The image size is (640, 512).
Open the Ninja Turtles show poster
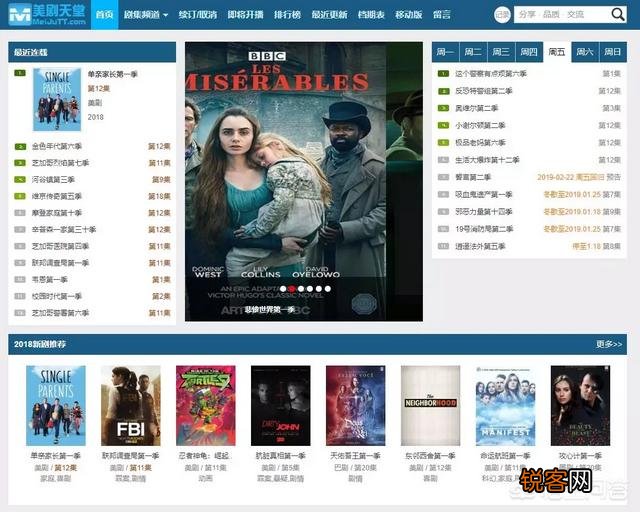(x=206, y=405)
